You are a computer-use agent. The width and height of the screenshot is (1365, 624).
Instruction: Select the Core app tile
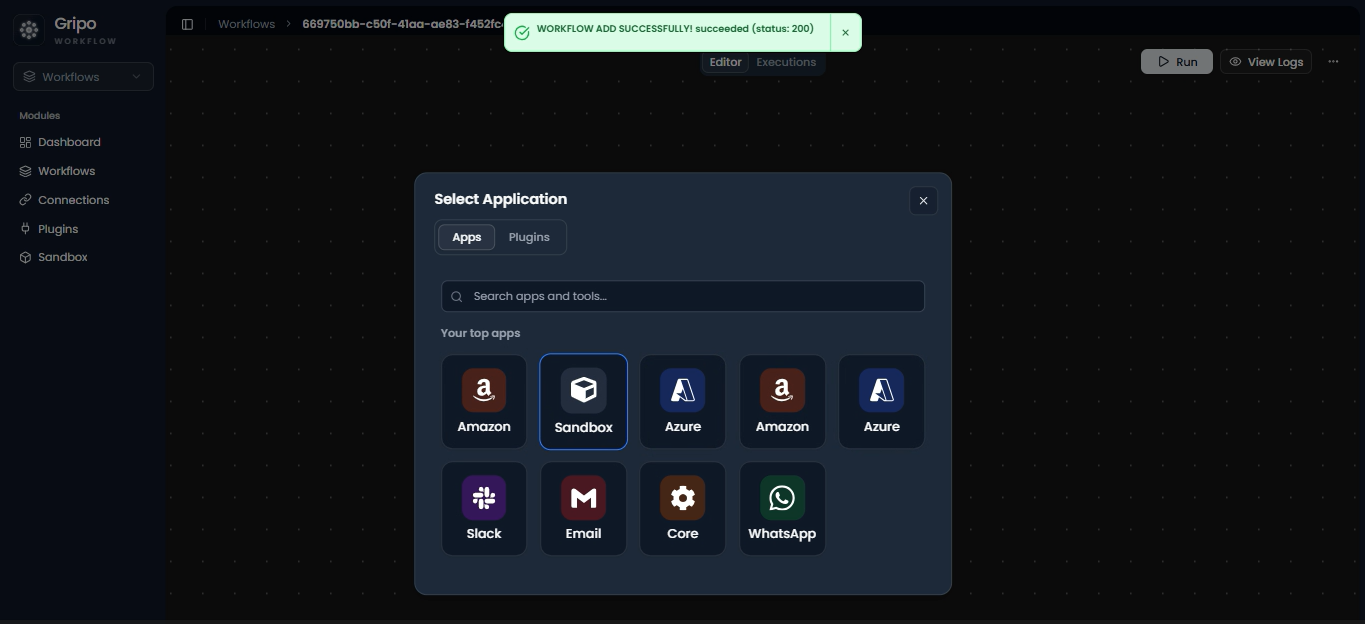[683, 508]
